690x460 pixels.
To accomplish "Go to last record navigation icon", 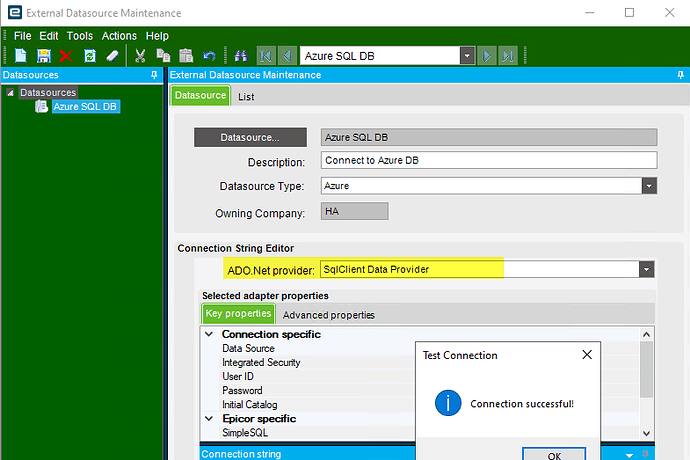I will [x=508, y=56].
